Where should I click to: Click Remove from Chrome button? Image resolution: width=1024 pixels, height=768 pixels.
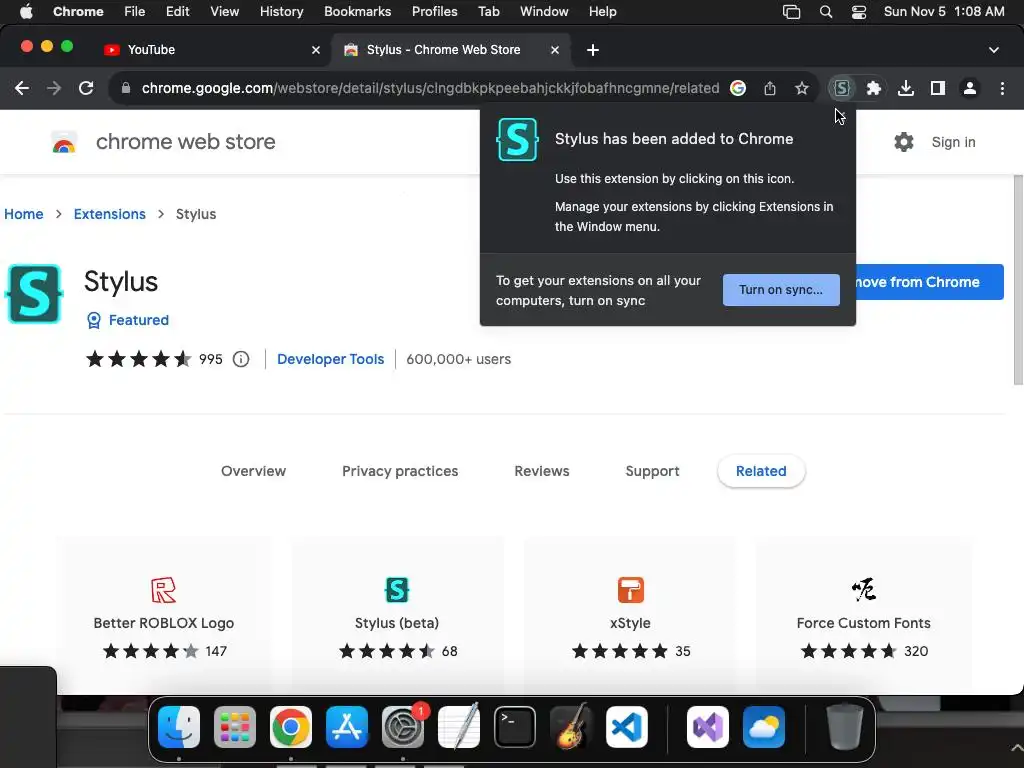(x=929, y=282)
